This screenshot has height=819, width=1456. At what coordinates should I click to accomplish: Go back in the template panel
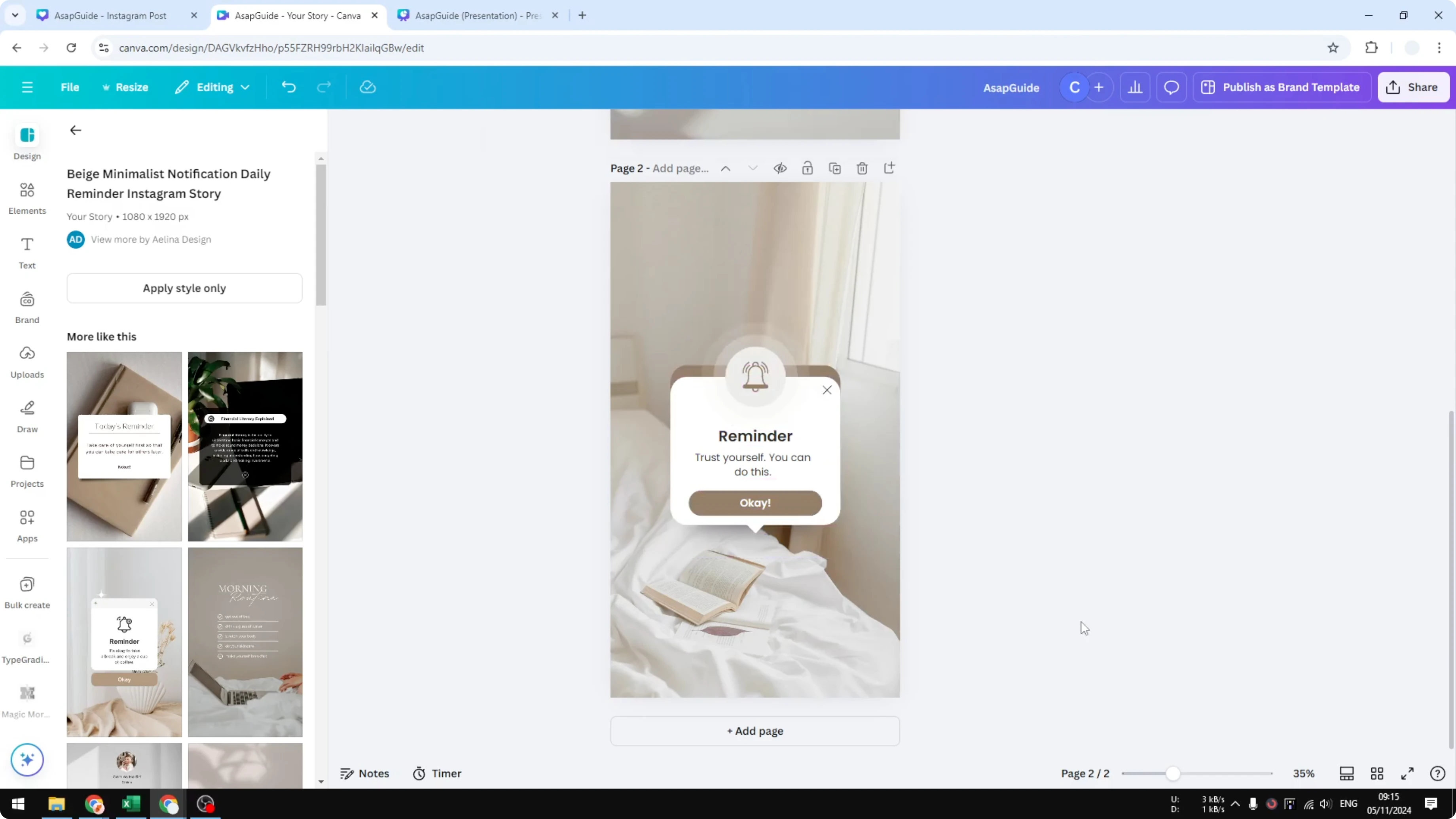point(76,131)
